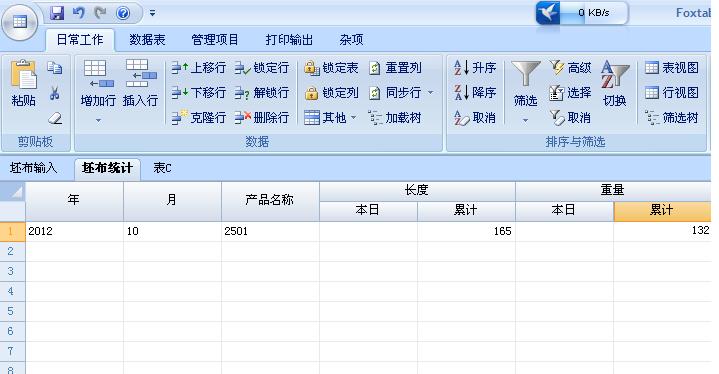Click 累计 header under 长度
The height and width of the screenshot is (374, 719).
pyautogui.click(x=466, y=211)
